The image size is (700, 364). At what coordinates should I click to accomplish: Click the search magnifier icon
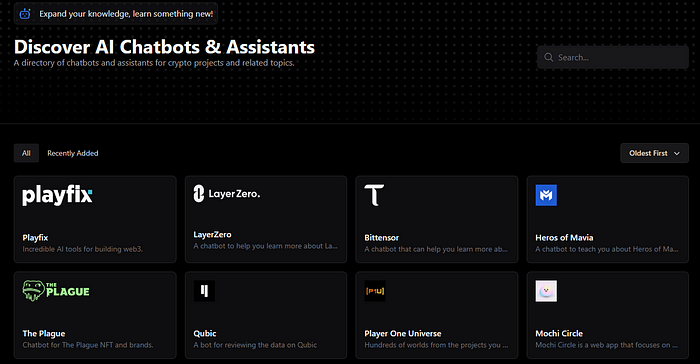(x=549, y=57)
